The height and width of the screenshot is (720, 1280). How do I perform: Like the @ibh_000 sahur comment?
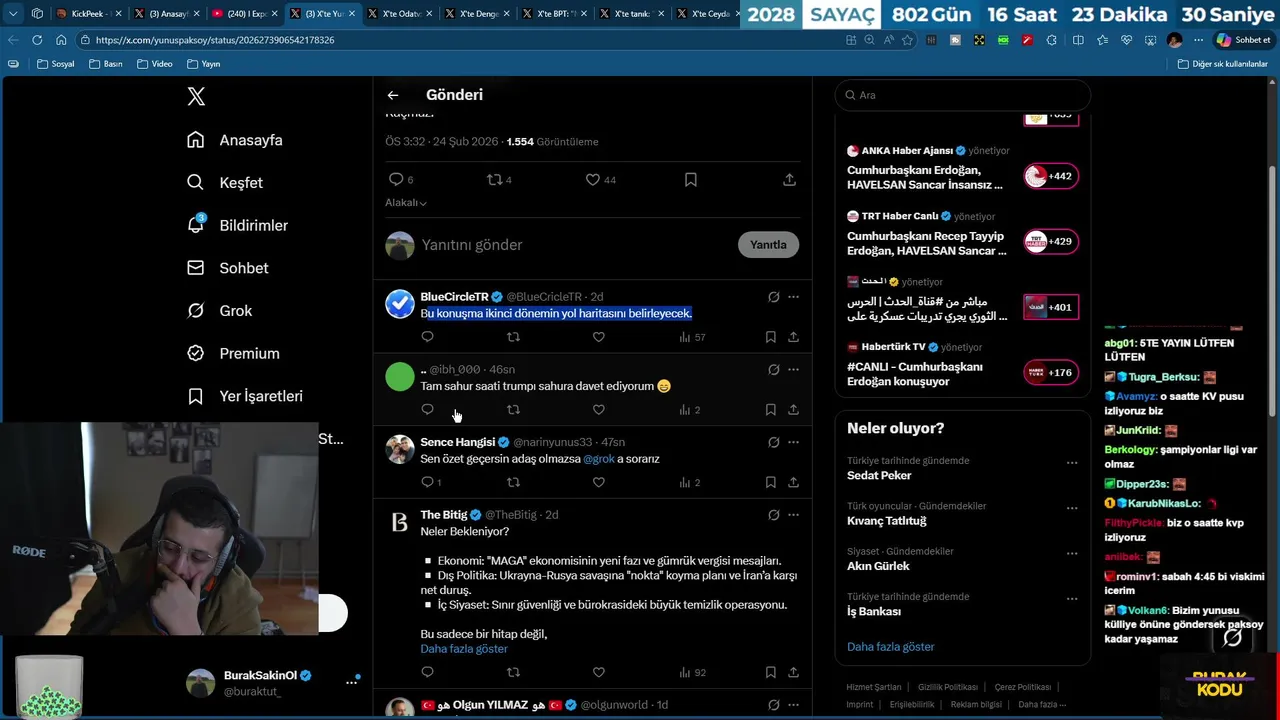pos(599,409)
